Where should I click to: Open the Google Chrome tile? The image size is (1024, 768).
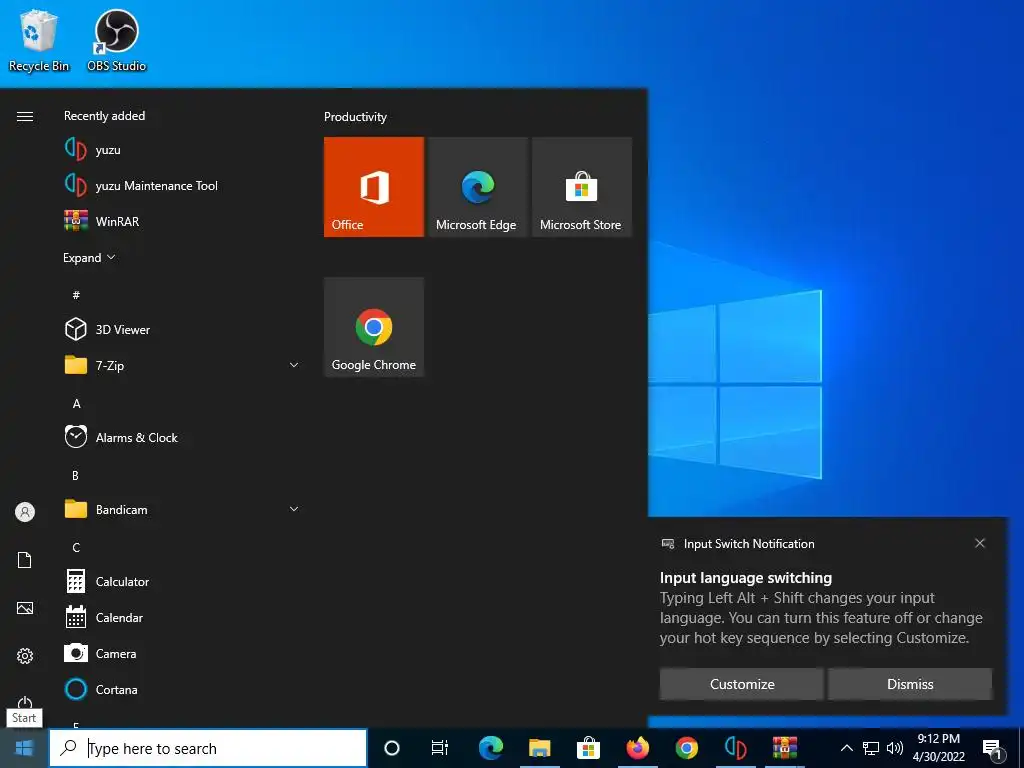pos(374,327)
